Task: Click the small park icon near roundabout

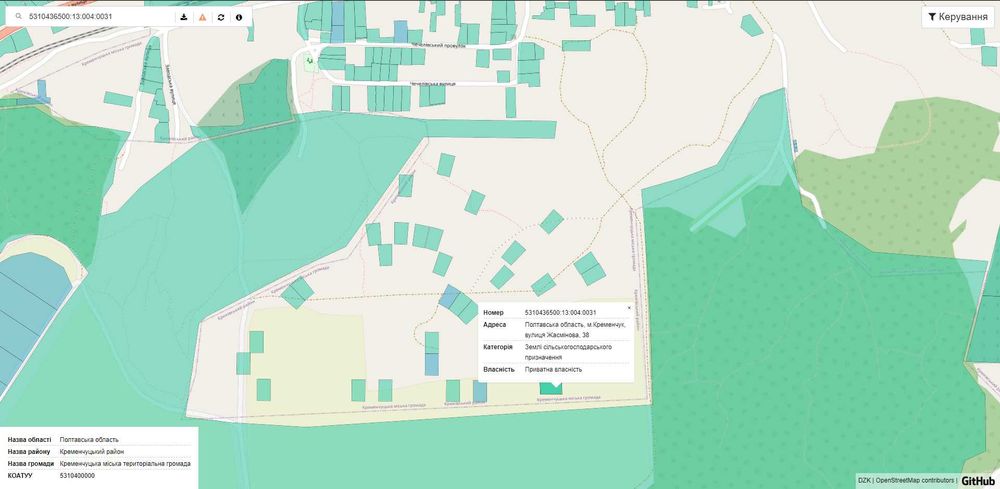Action: [x=310, y=61]
